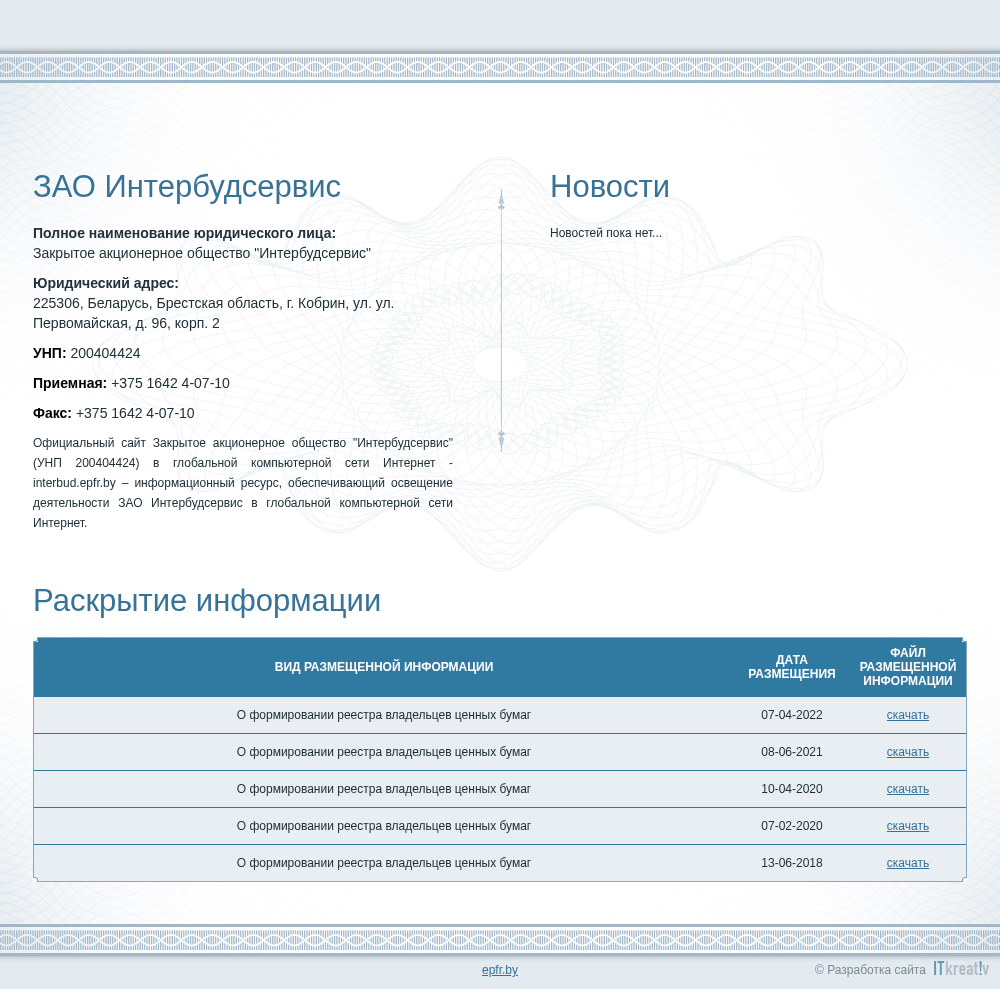Open the epfr.by footer link
1000x989 pixels.
click(x=499, y=970)
